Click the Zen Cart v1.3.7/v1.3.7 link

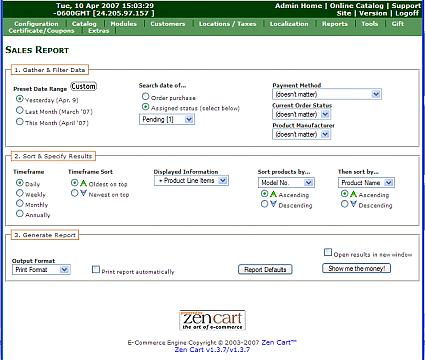212,349
